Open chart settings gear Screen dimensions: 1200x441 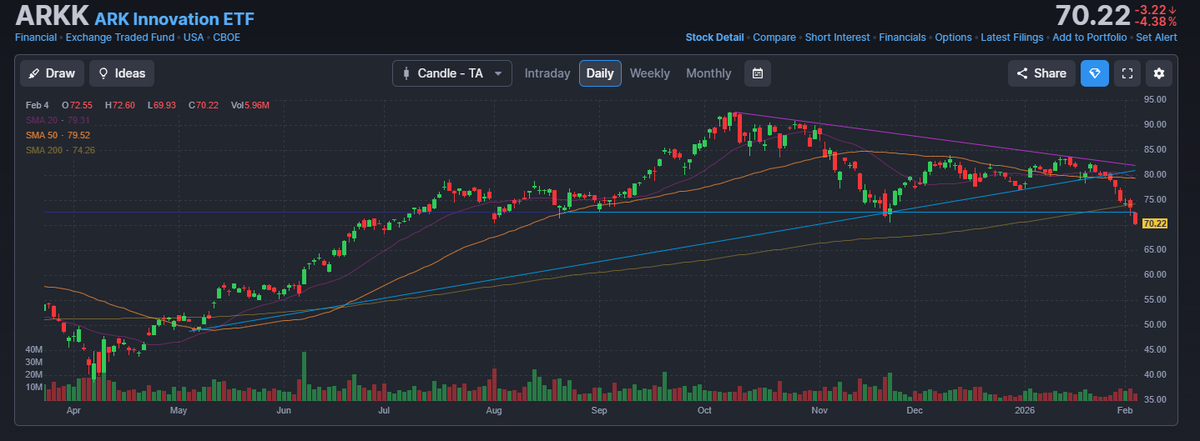(x=1159, y=73)
